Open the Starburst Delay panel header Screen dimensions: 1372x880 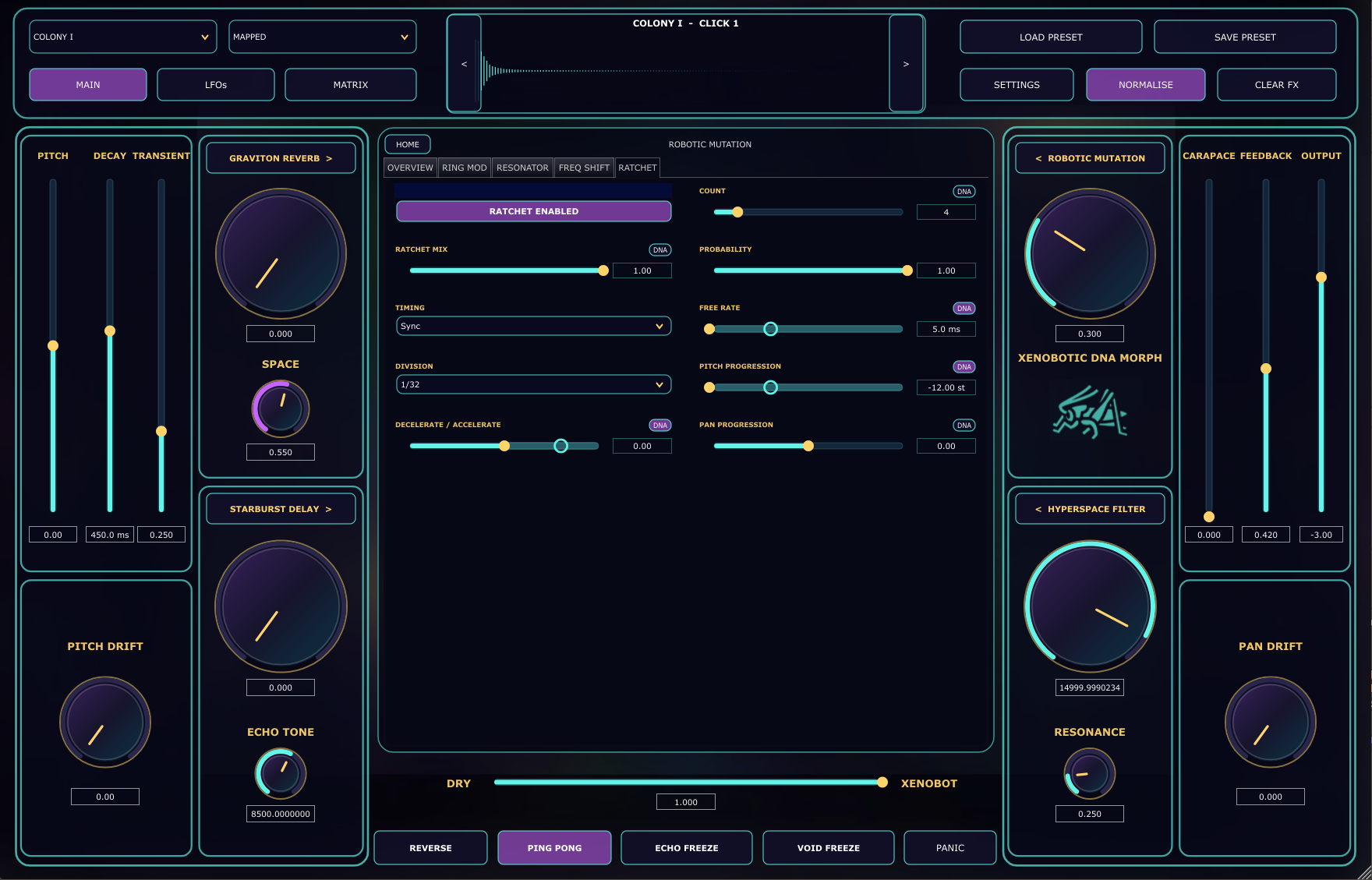(281, 509)
